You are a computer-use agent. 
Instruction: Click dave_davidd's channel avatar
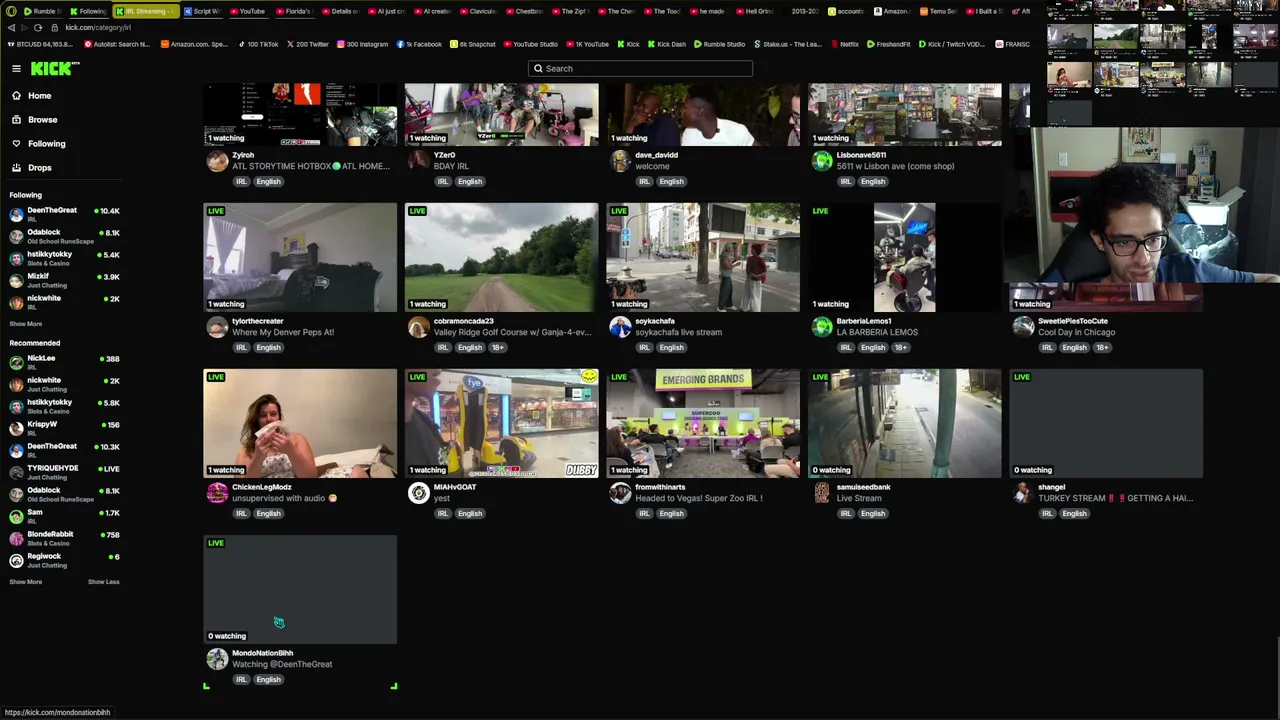pyautogui.click(x=620, y=161)
